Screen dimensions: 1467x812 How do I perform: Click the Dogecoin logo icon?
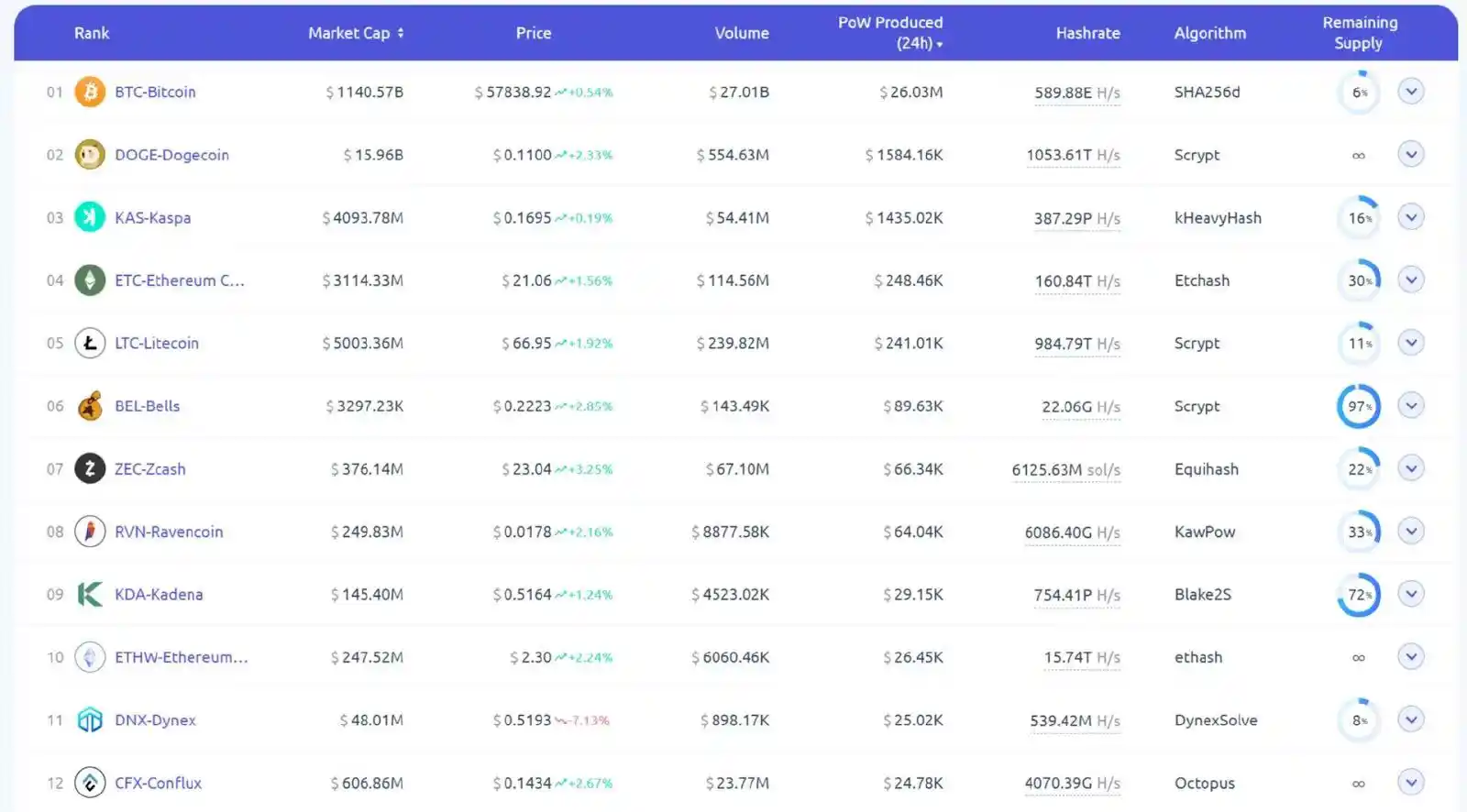point(90,155)
